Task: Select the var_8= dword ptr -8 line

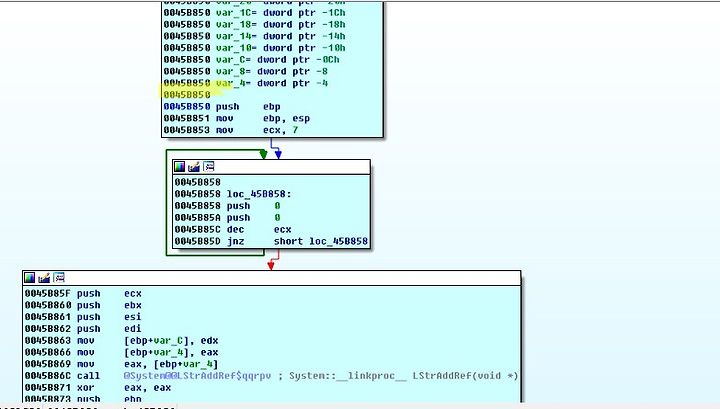Action: pos(246,72)
